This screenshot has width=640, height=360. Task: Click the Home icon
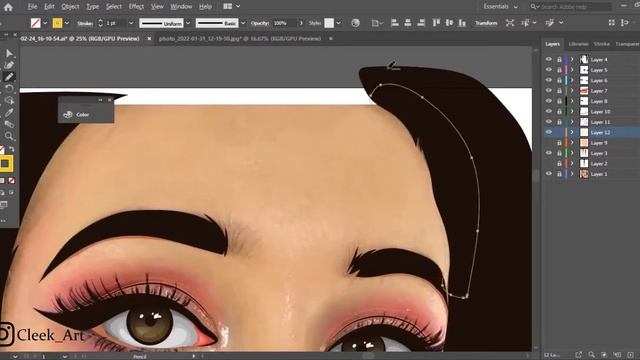point(8,7)
